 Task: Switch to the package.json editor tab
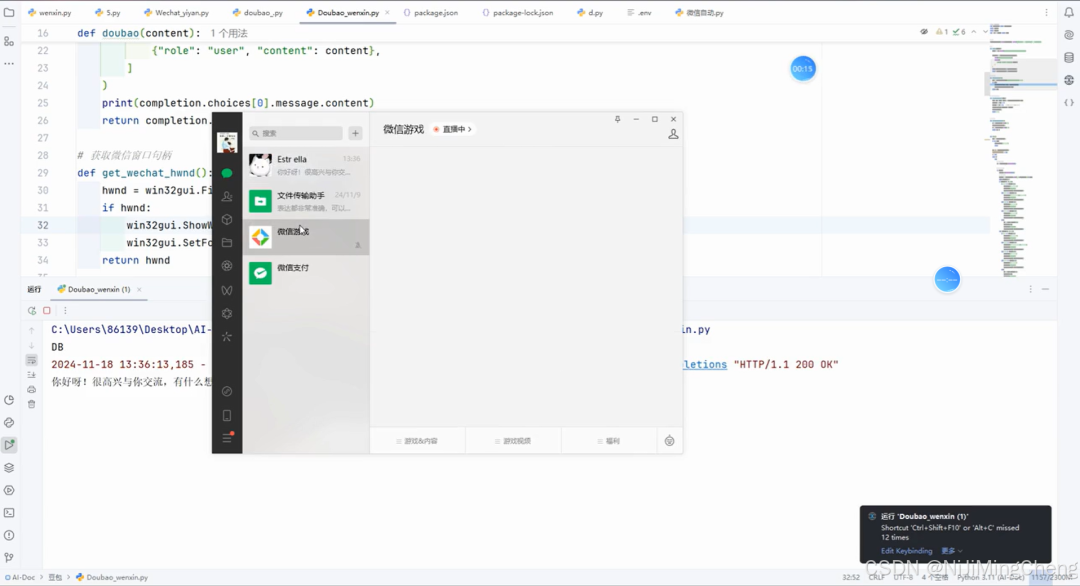[x=430, y=12]
